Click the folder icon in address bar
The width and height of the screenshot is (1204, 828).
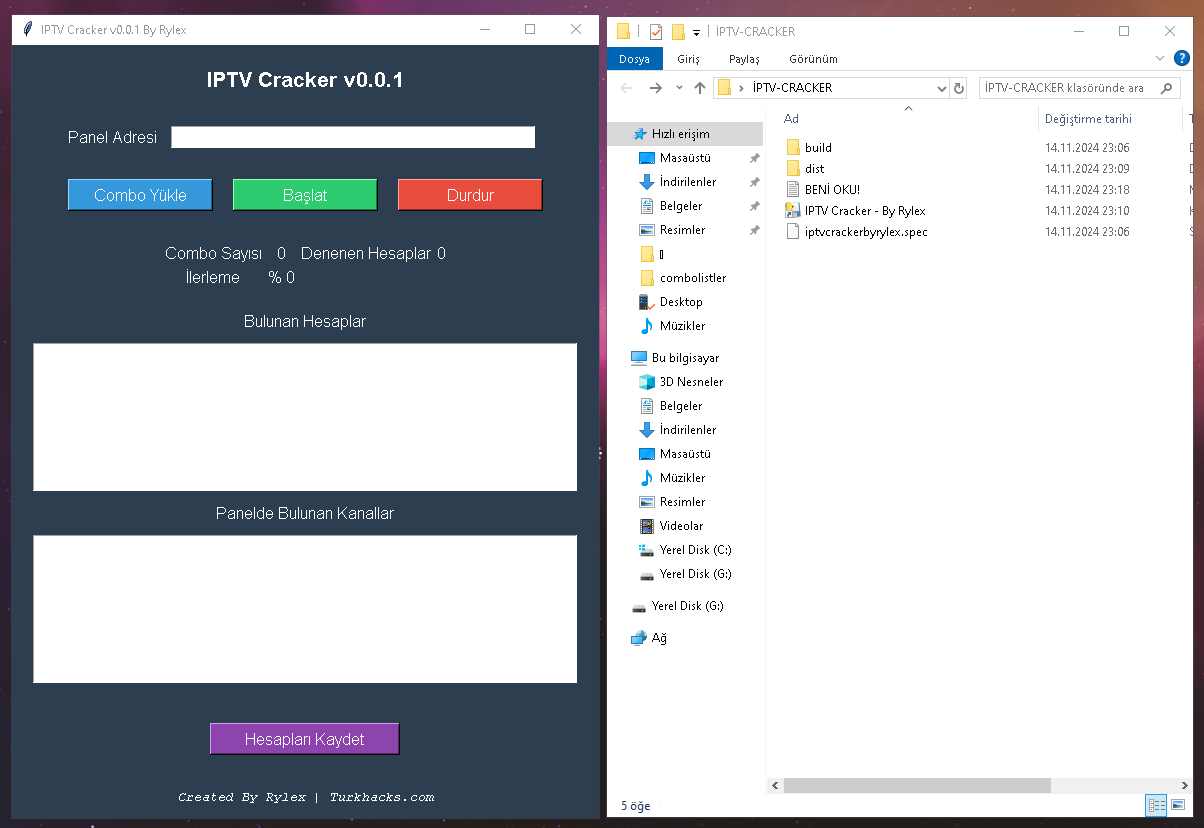coord(725,88)
